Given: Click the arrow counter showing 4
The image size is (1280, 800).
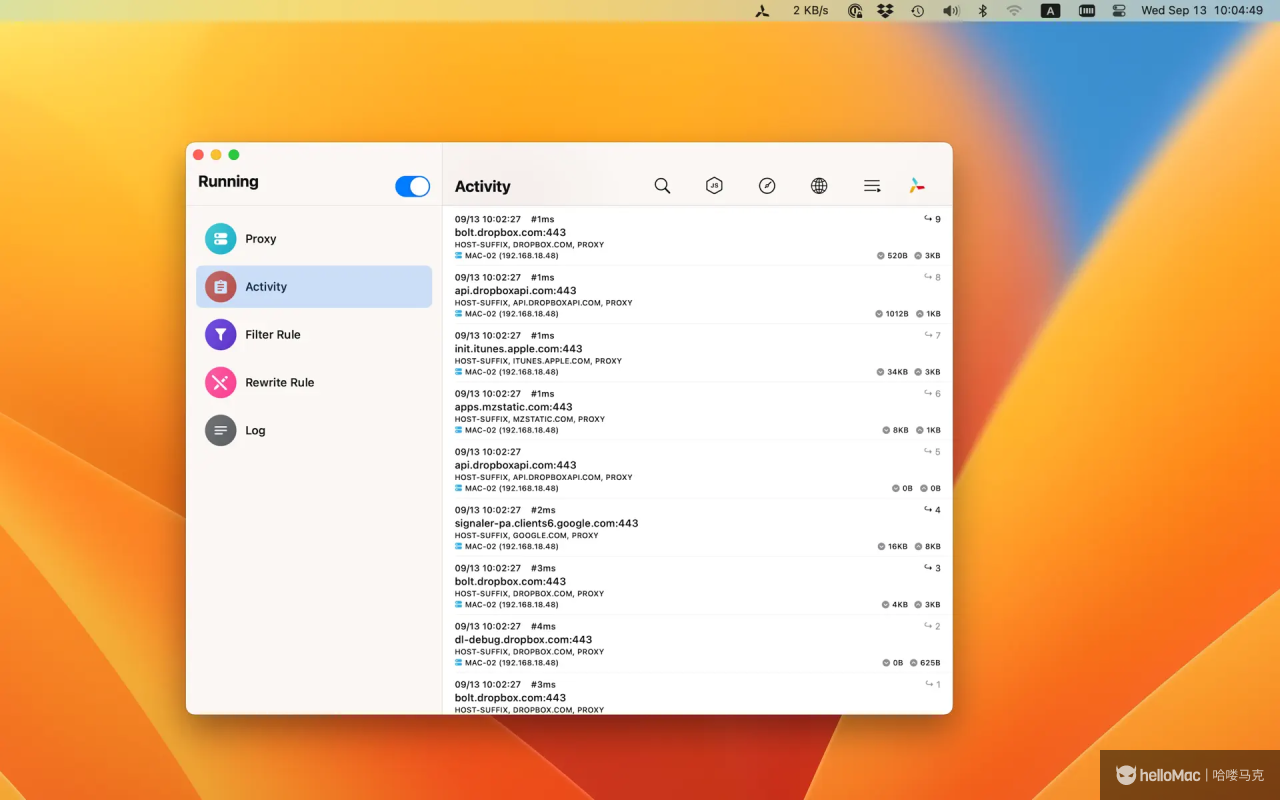Looking at the screenshot, I should [x=932, y=510].
